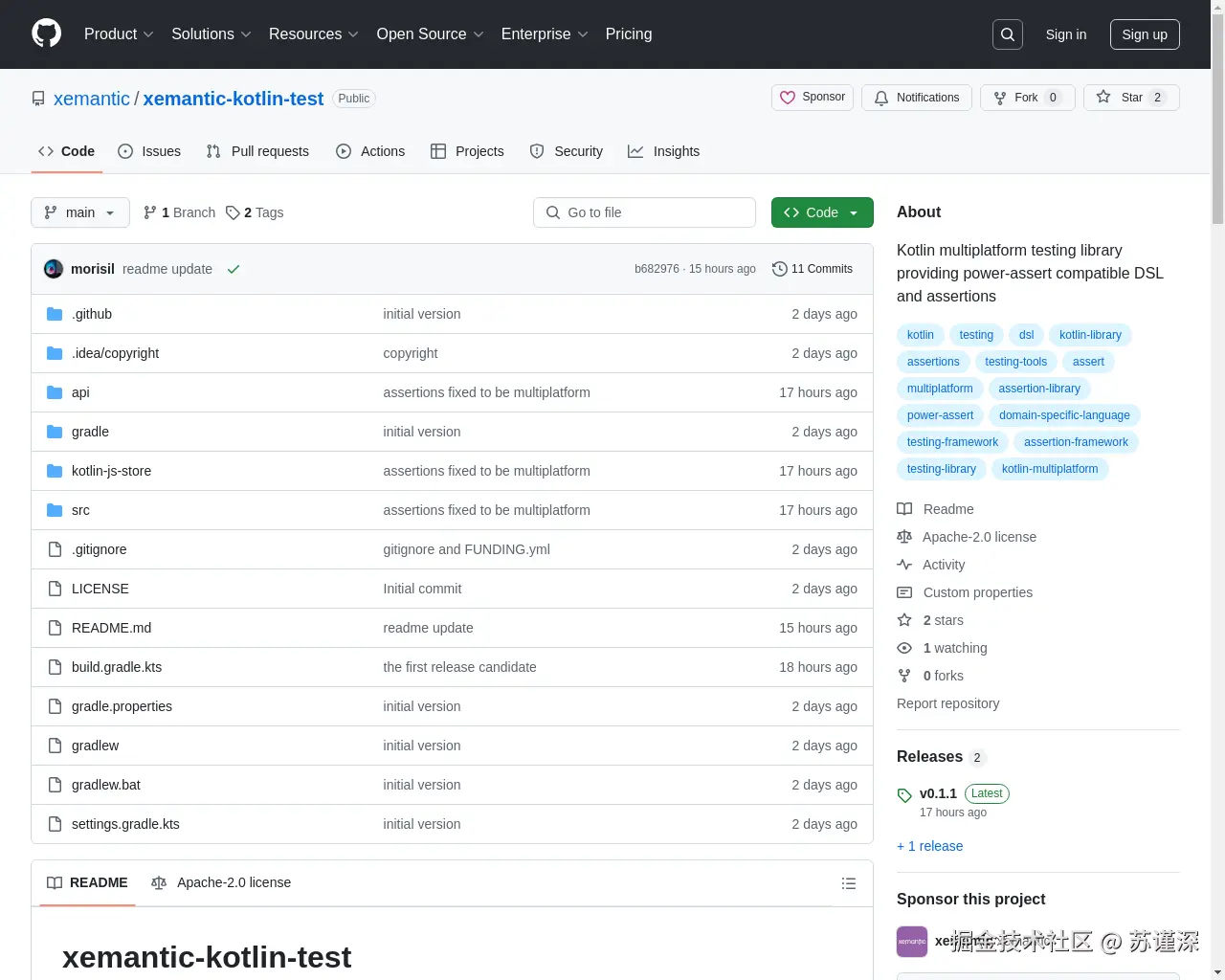Click the xemantic sponsor avatar

[x=911, y=942]
